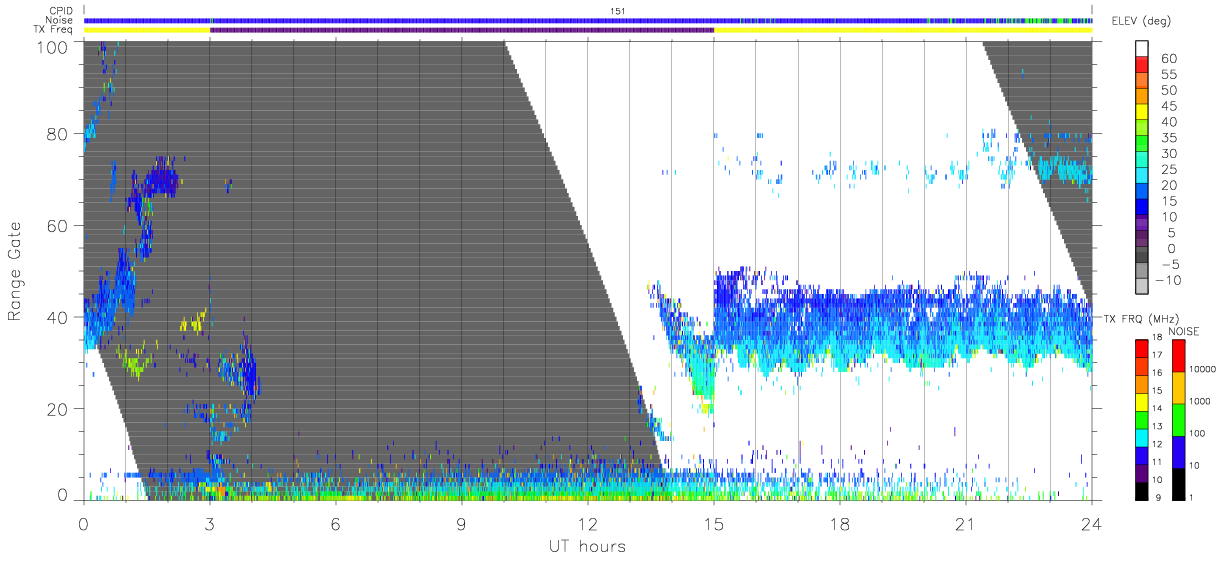
Task: Click the '11' label on TX FRQ scale
Action: point(1157,462)
